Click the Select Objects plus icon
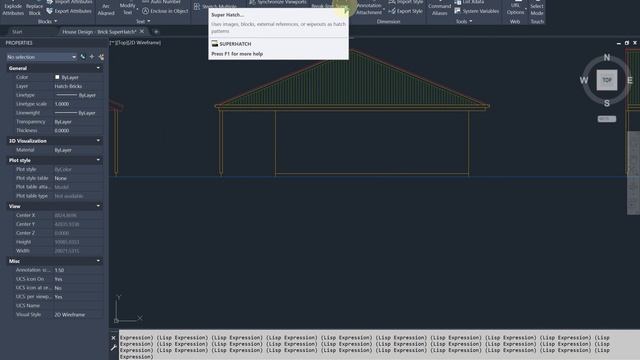 pos(92,57)
